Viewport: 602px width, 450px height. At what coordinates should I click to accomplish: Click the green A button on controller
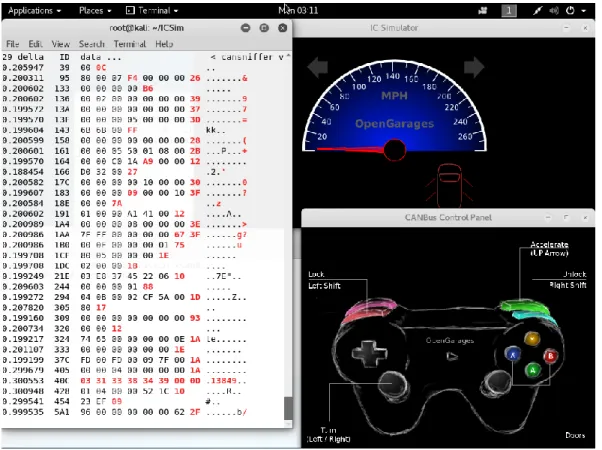pyautogui.click(x=533, y=370)
